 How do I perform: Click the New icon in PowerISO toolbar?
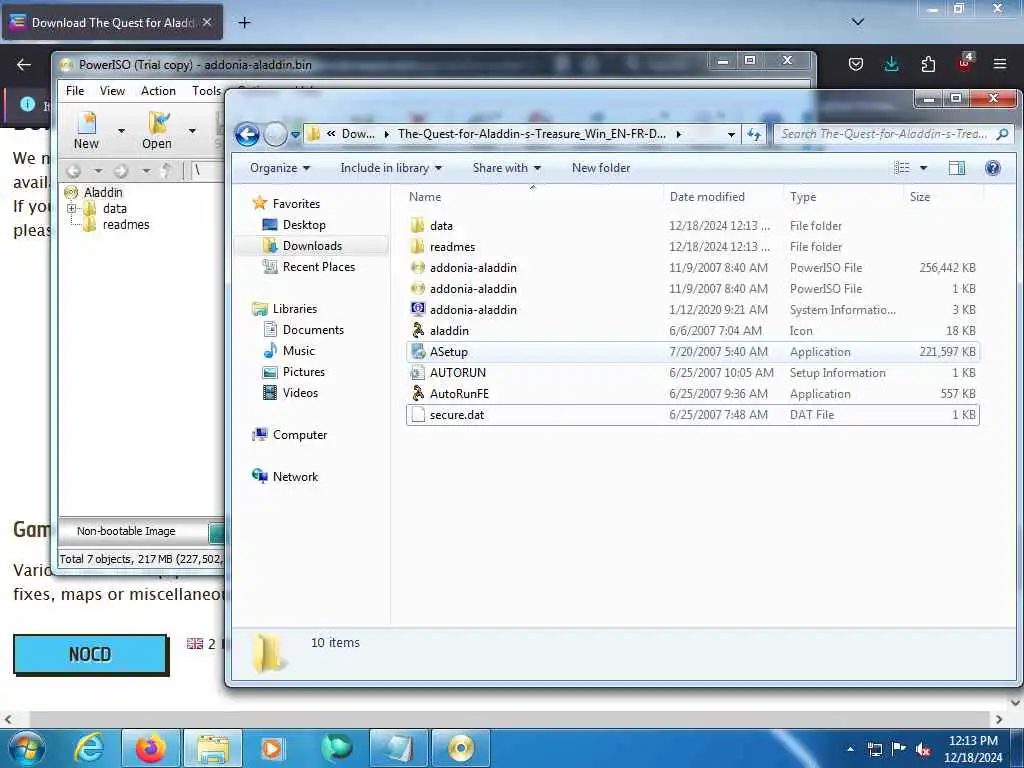86,130
